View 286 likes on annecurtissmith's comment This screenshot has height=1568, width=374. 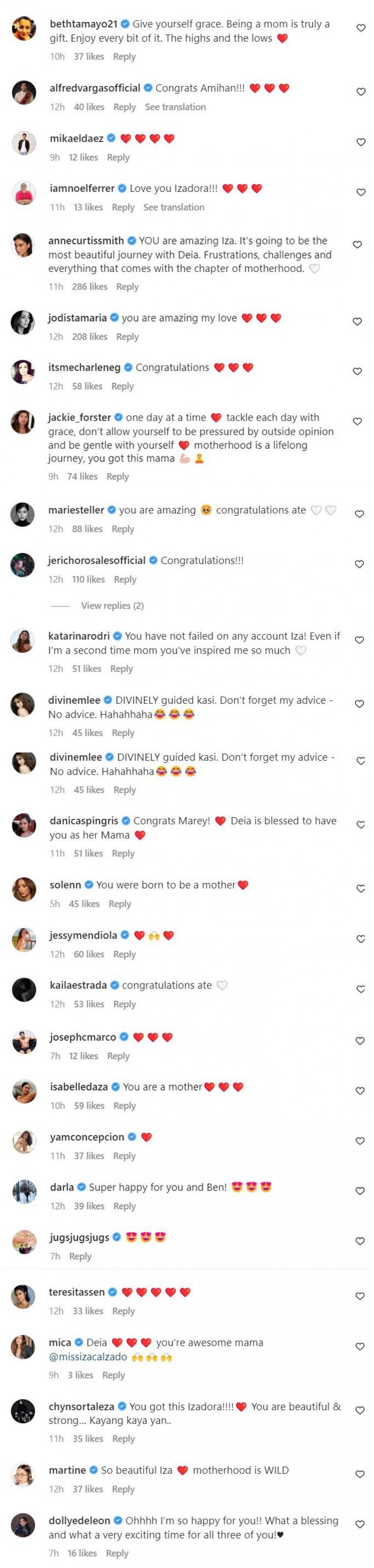(x=89, y=287)
